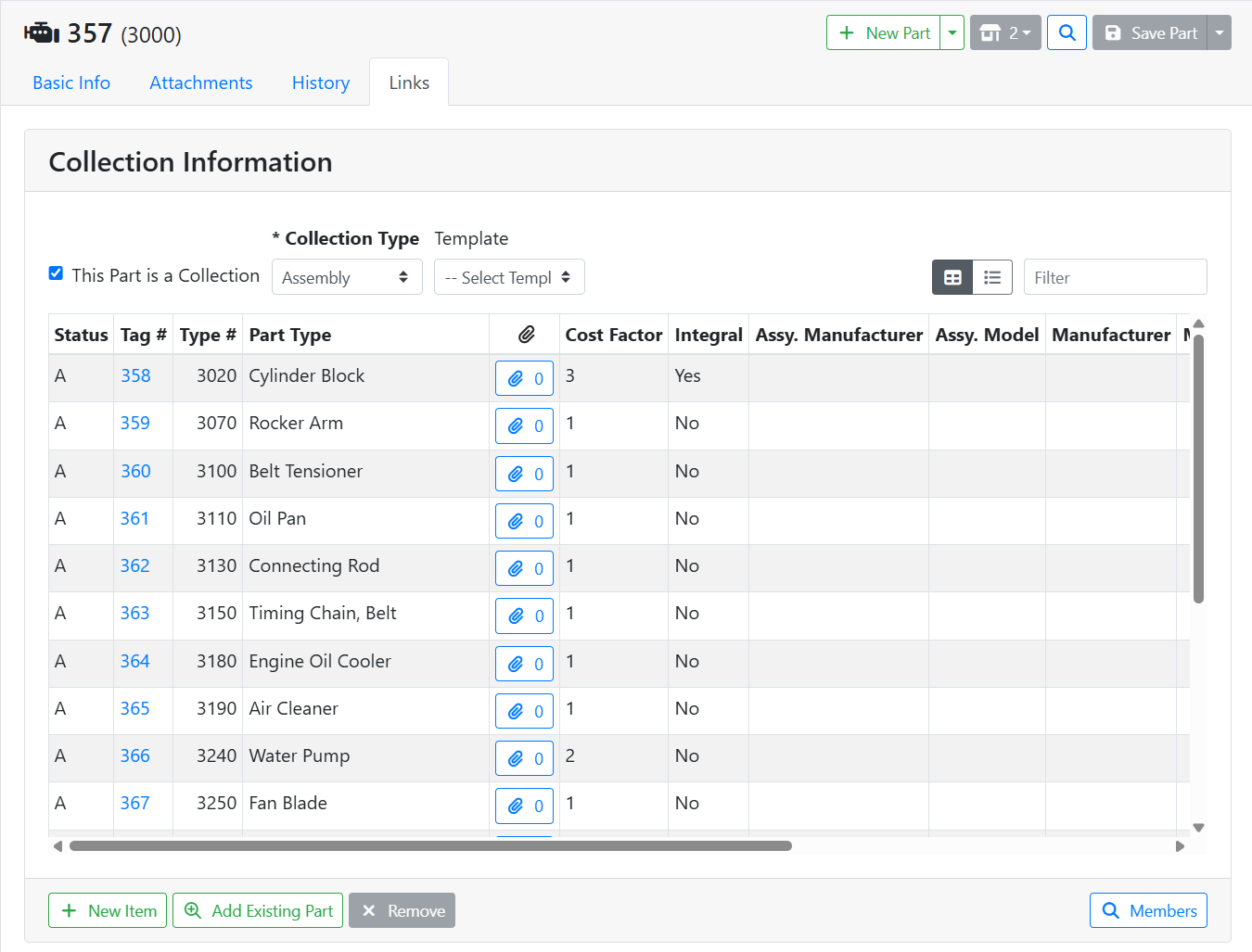Open the Select Template dropdown

508,277
